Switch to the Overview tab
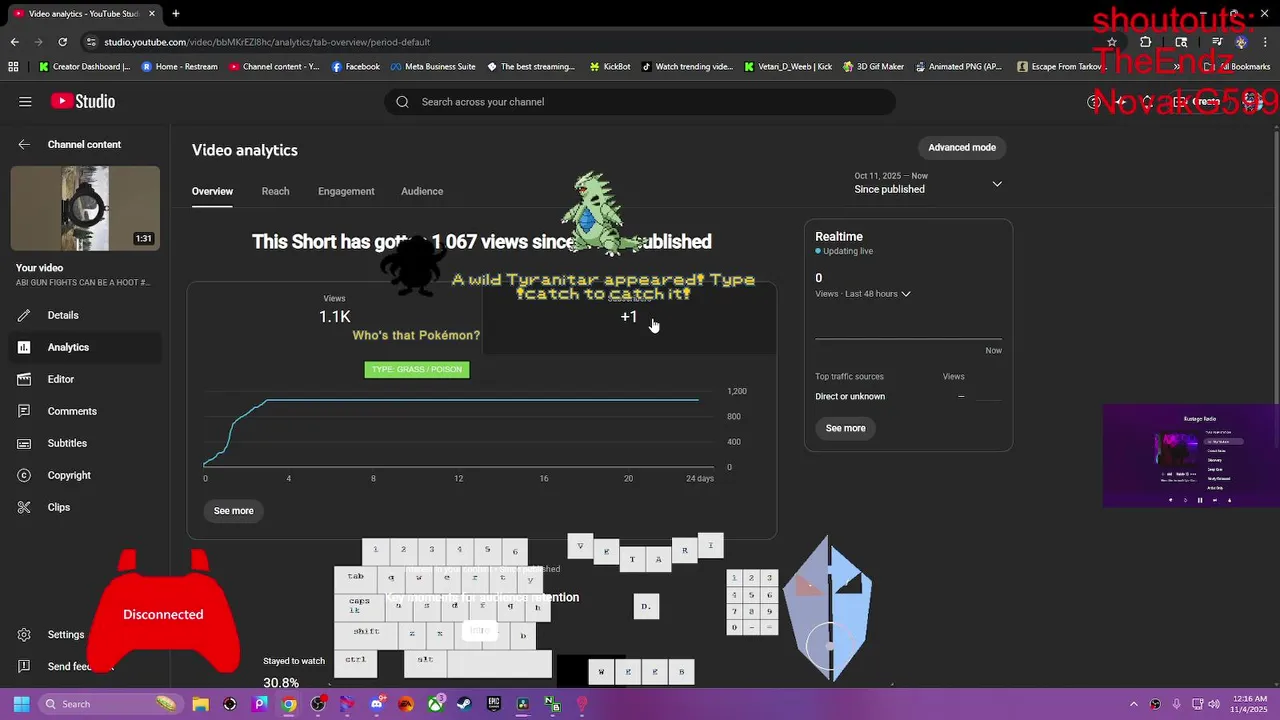This screenshot has width=1280, height=720. [212, 191]
